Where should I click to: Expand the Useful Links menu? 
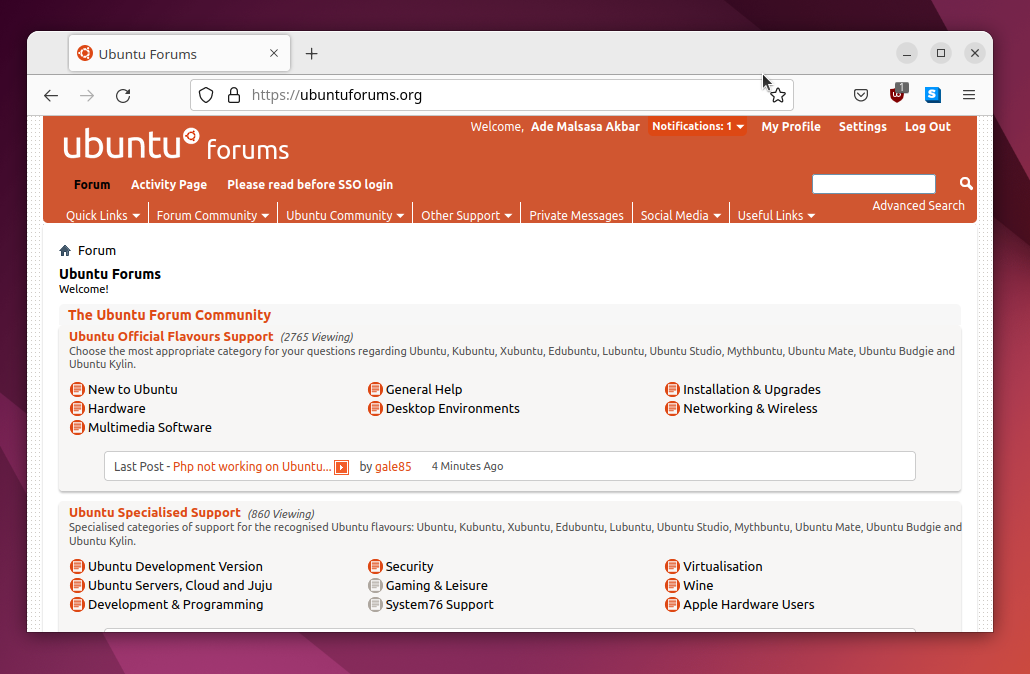pos(776,215)
